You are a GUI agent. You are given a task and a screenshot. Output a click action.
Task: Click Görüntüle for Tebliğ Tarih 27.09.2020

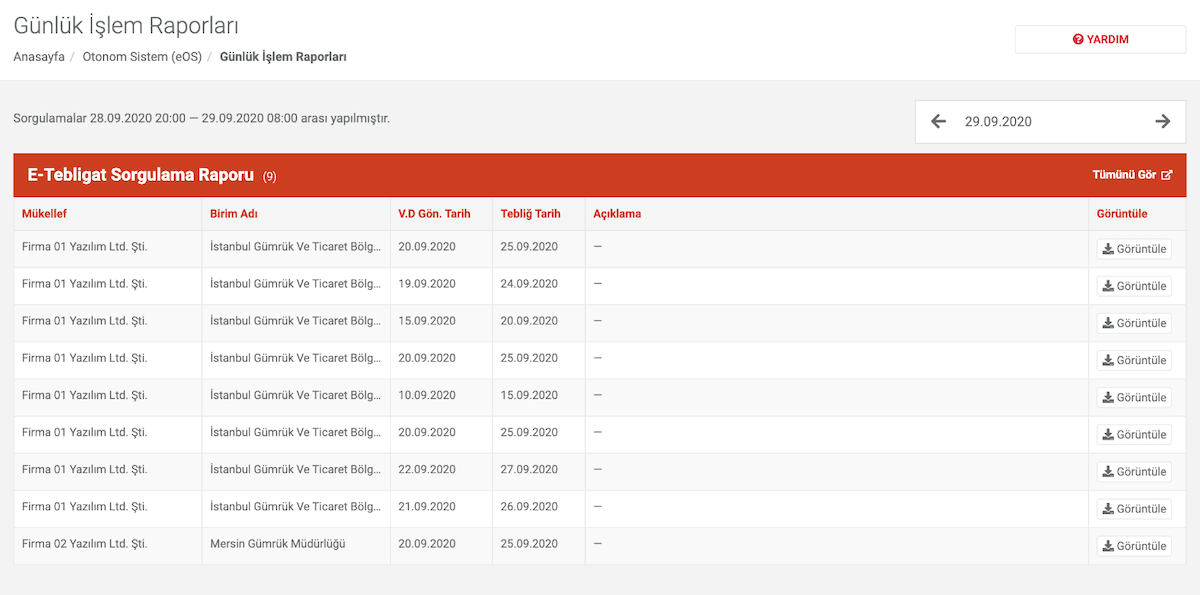1134,471
